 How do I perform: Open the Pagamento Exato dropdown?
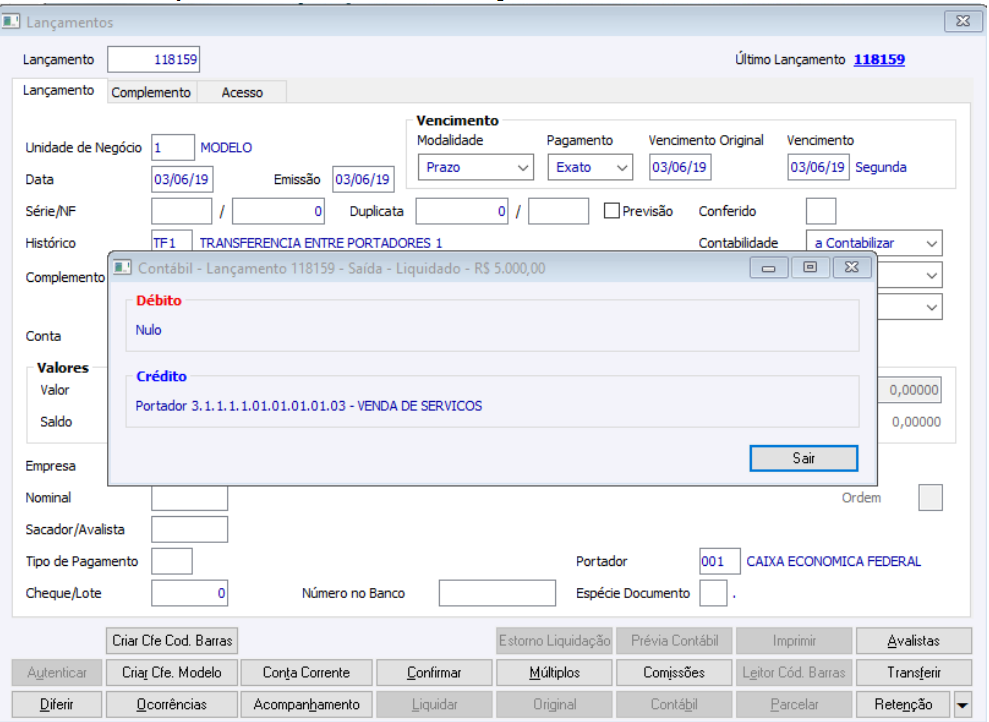pyautogui.click(x=590, y=168)
